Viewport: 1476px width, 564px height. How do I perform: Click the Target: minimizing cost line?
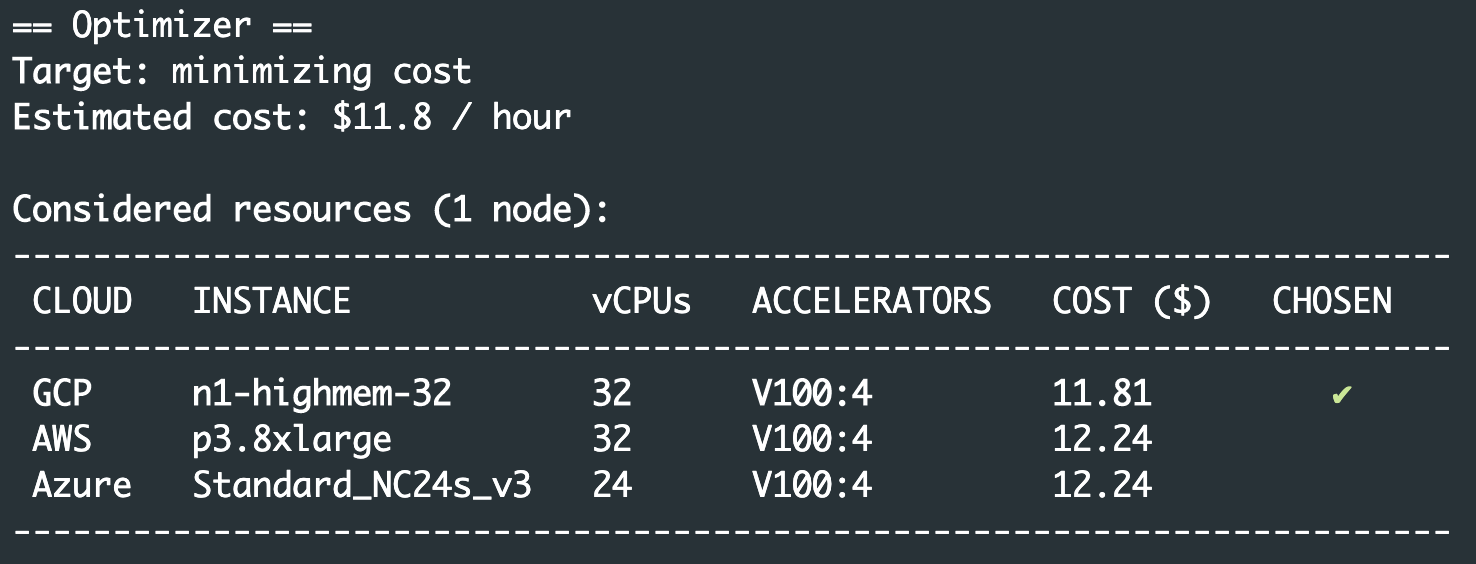(x=242, y=71)
